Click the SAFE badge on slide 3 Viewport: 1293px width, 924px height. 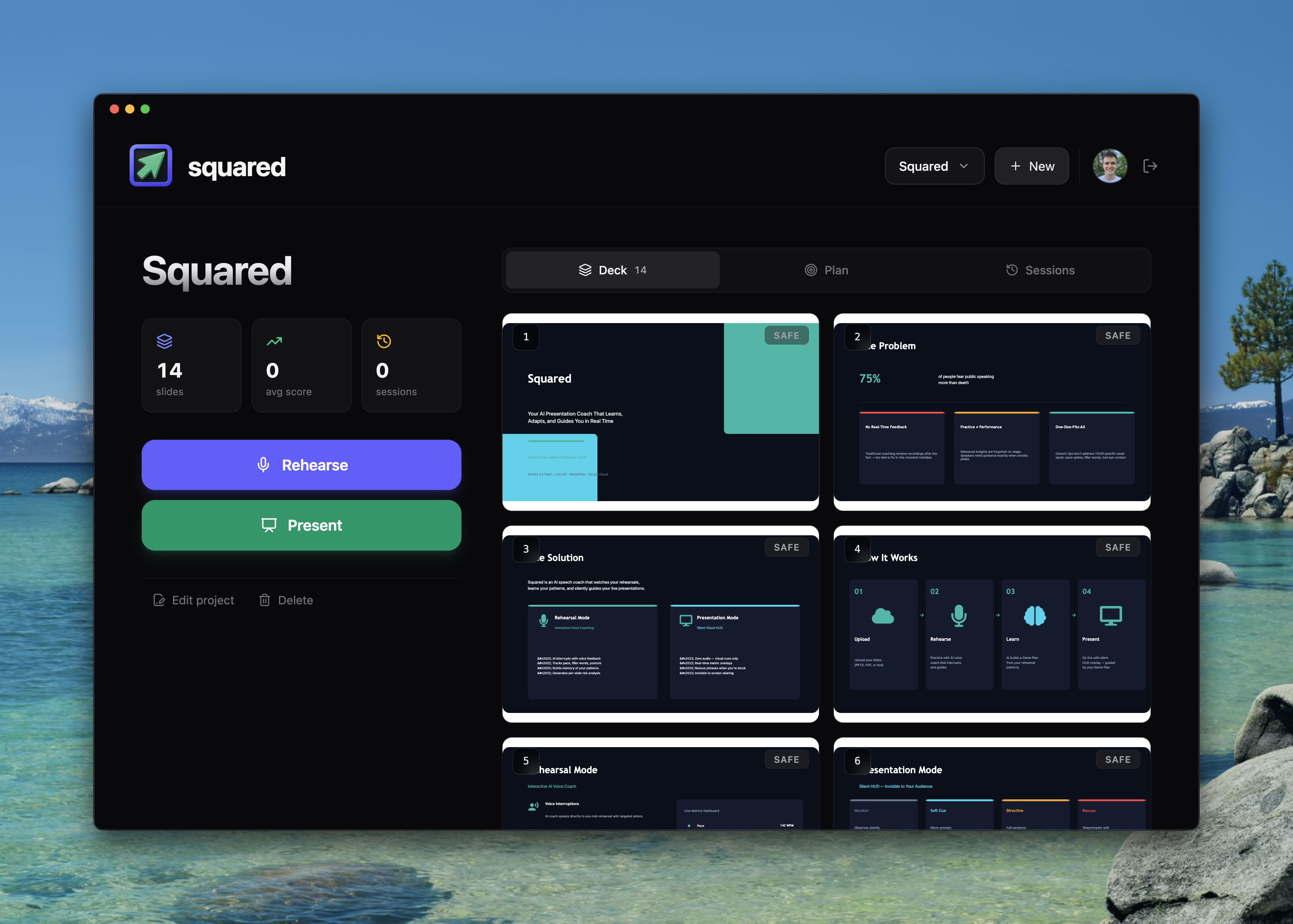tap(786, 547)
